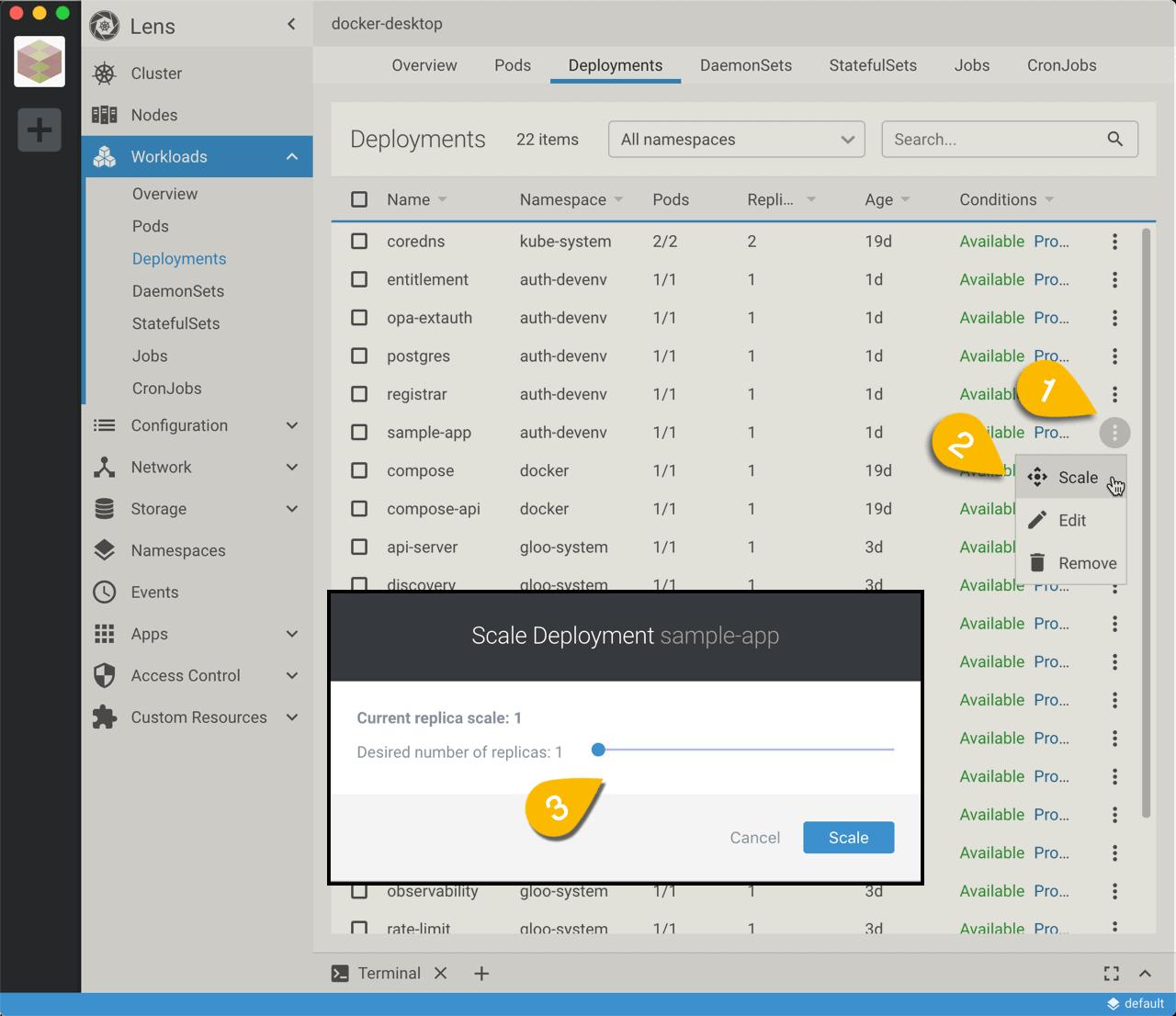Screen dimensions: 1176x1016
Task: Expand the Network section chevron
Action: point(292,467)
